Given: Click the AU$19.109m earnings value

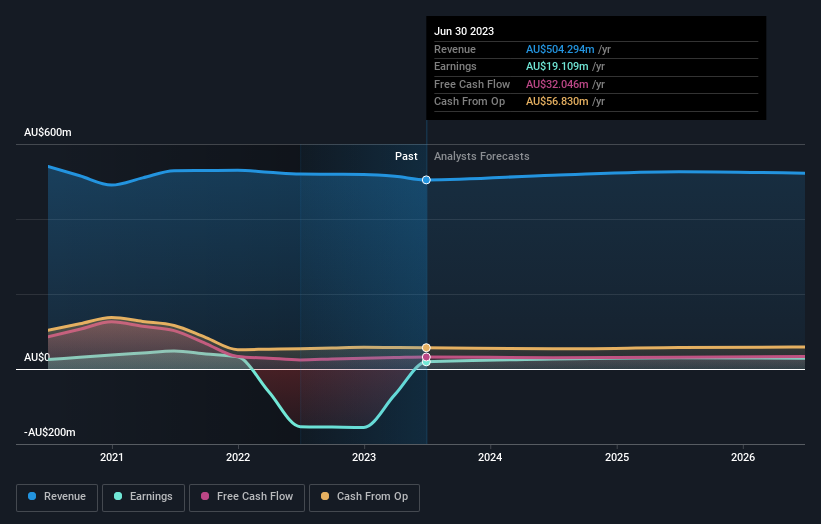Looking at the screenshot, I should (x=557, y=66).
